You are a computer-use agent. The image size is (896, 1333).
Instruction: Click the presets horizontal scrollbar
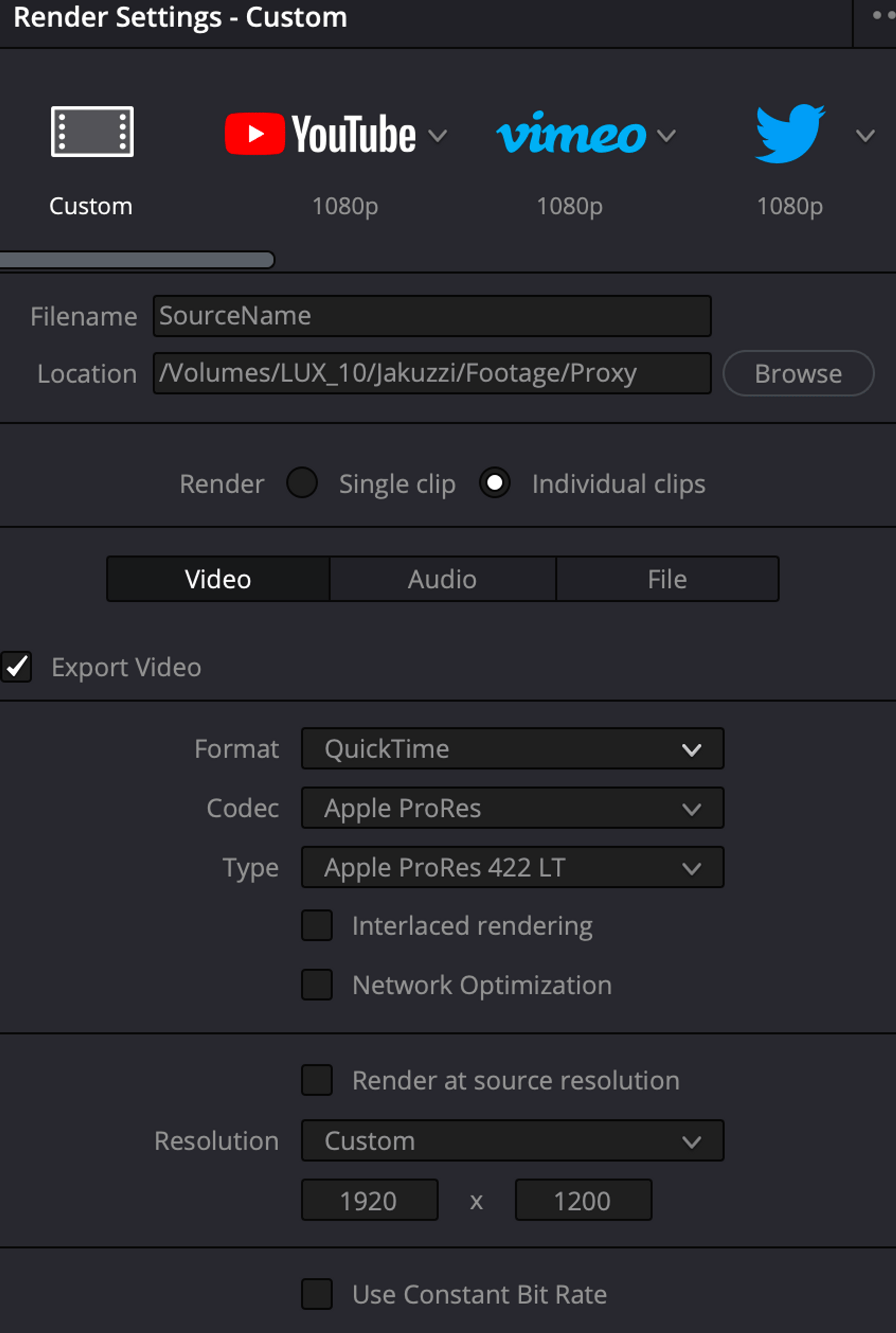[137, 260]
